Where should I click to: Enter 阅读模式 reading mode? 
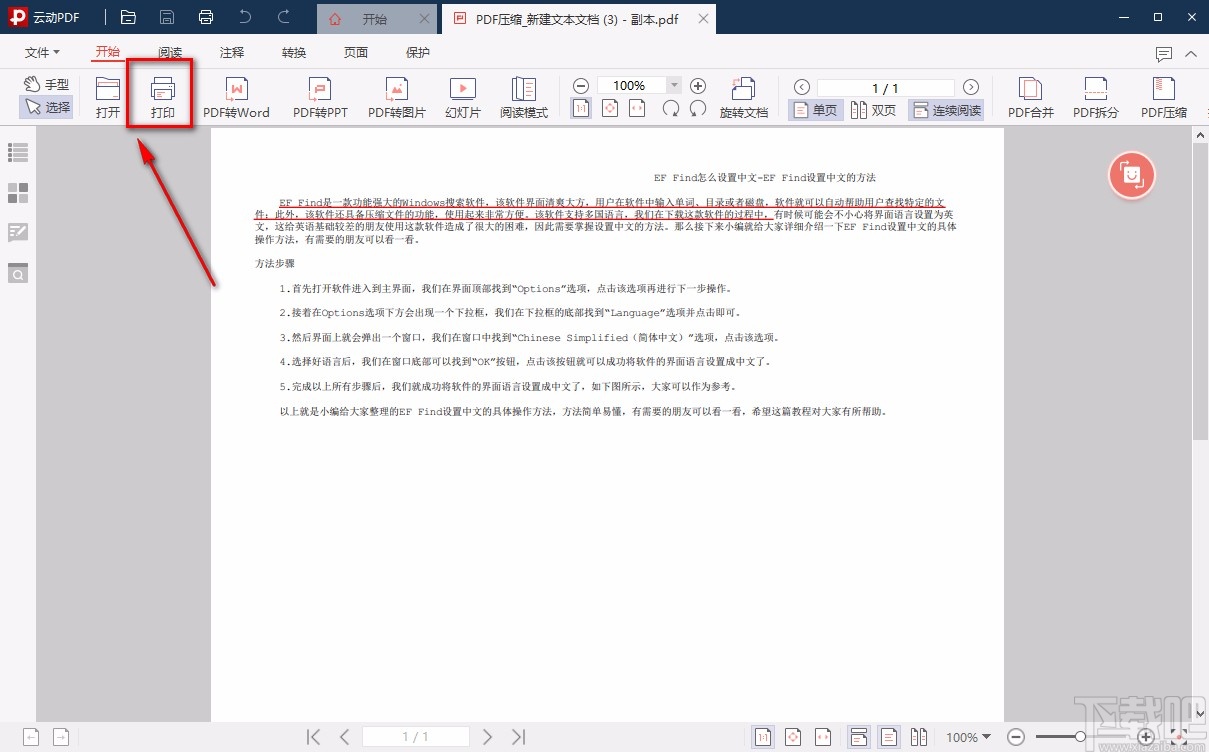[x=522, y=97]
